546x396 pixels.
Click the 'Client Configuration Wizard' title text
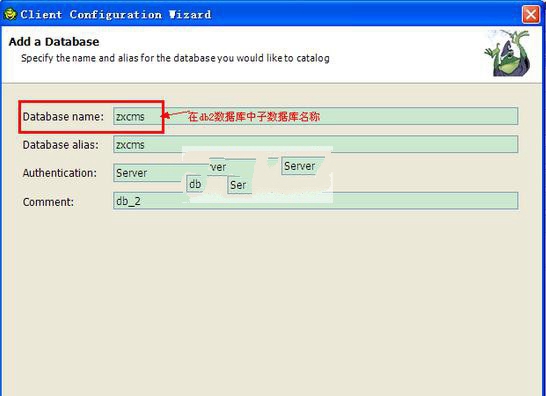point(116,15)
